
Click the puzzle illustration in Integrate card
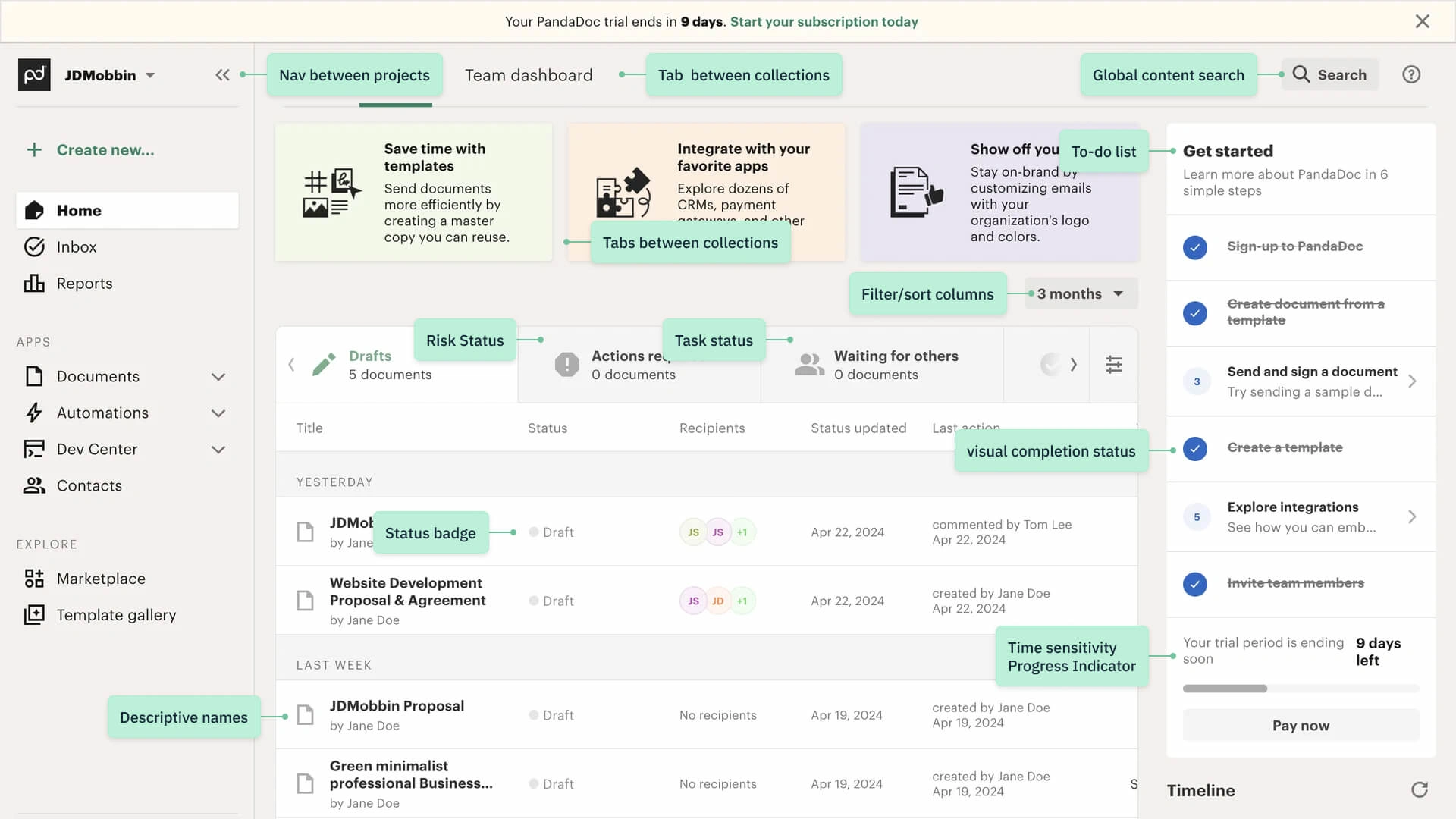(623, 193)
